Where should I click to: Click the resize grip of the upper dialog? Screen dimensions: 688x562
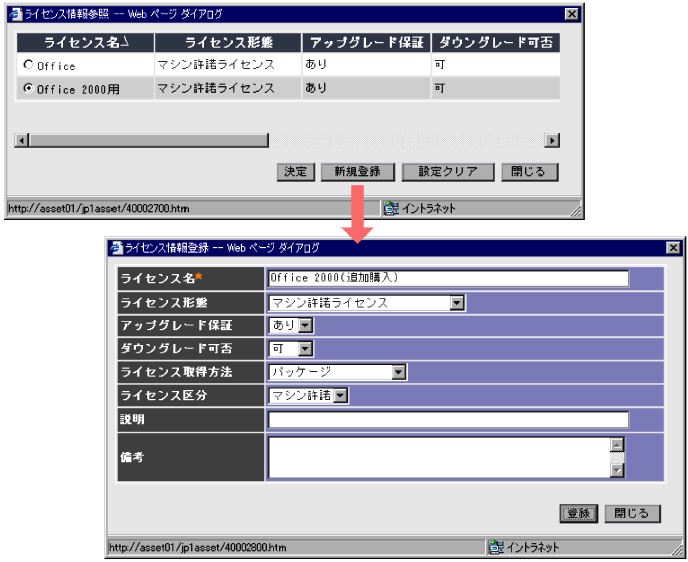click(x=575, y=211)
